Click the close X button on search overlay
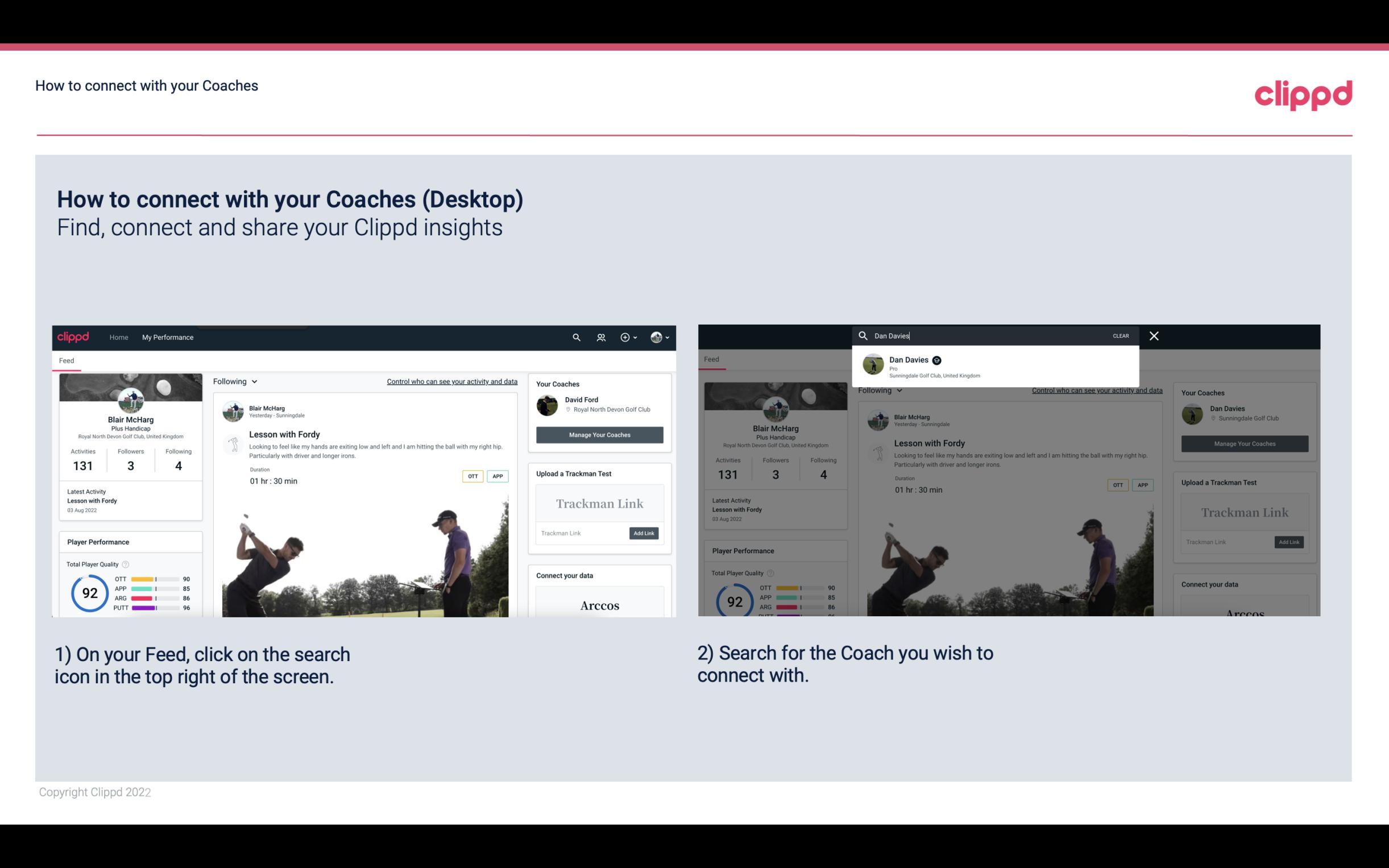The width and height of the screenshot is (1389, 868). tap(1153, 335)
